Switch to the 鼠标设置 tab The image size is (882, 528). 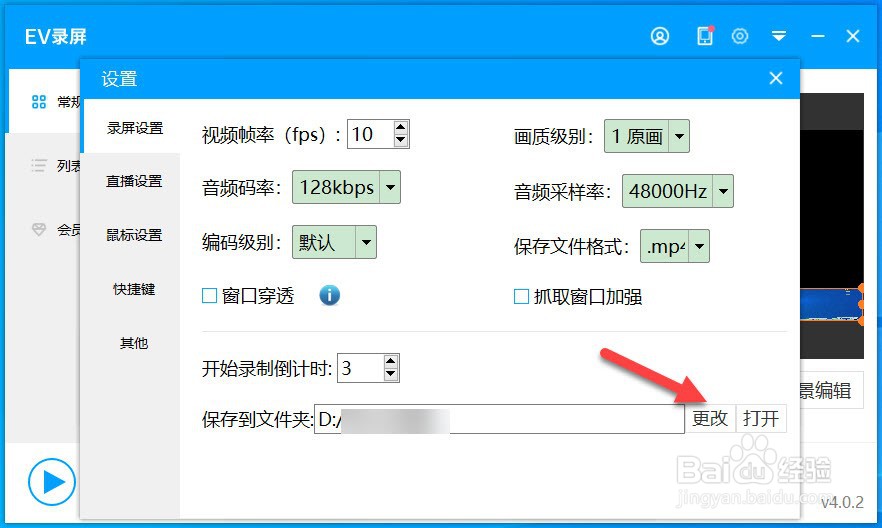(x=134, y=234)
